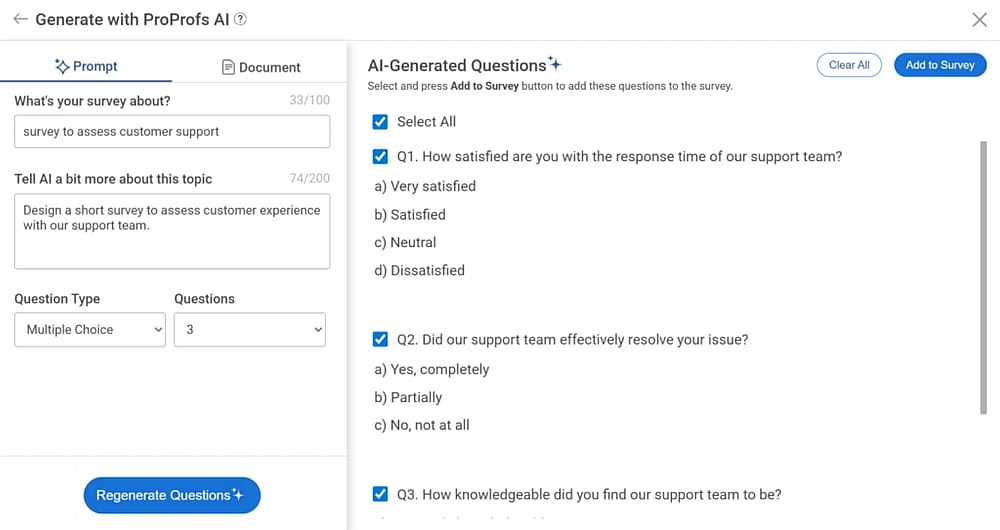
Task: Uncheck question Q2 about resolving your issue
Action: point(380,339)
